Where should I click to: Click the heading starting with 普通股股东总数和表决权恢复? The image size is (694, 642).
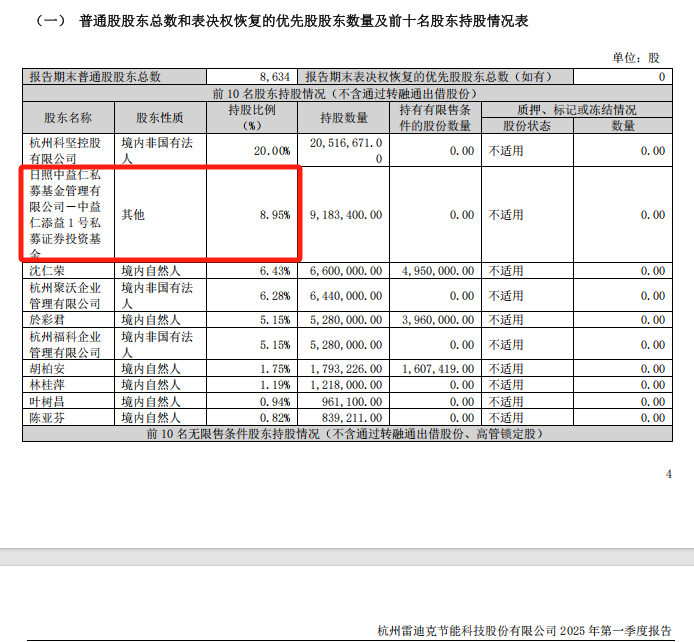click(x=304, y=21)
